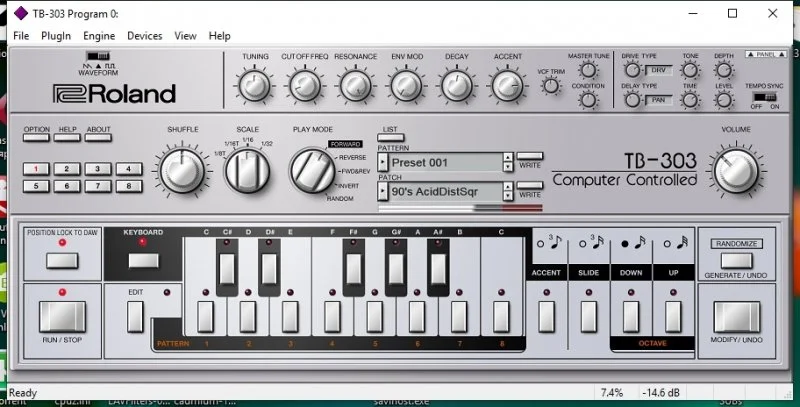Open the Help menu
800x407 pixels.
click(219, 36)
